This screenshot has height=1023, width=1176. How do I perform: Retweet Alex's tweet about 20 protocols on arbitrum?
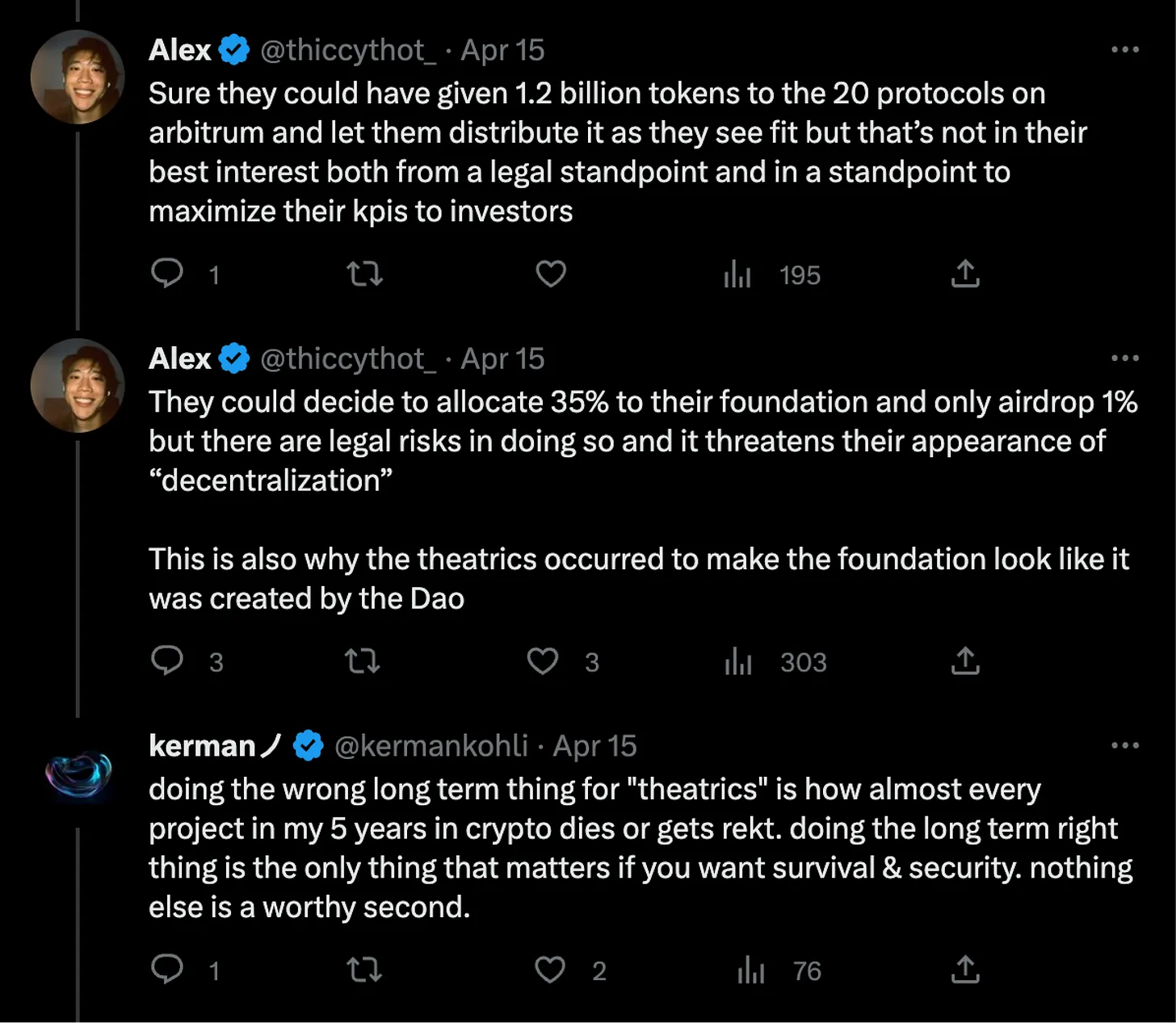[364, 275]
